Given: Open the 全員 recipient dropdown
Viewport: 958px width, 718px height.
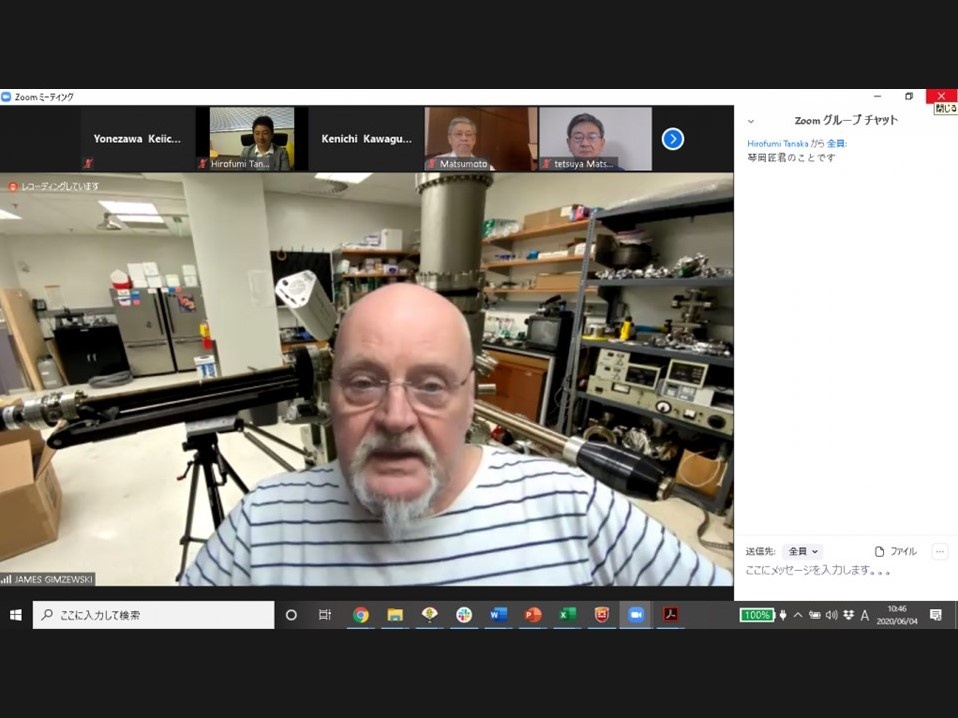Looking at the screenshot, I should [x=803, y=551].
